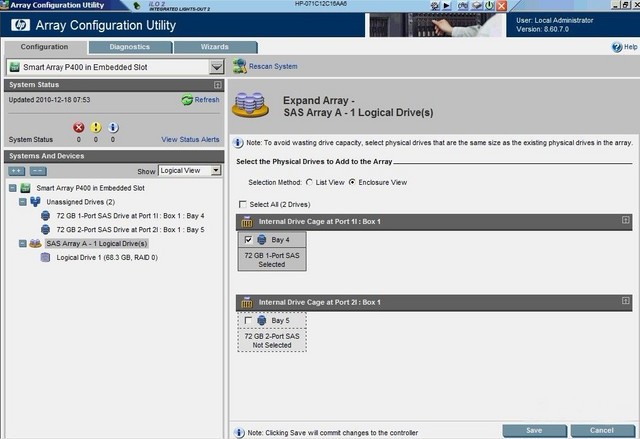Click the collapse-all tree button
This screenshot has width=640, height=439.
pyautogui.click(x=37, y=171)
